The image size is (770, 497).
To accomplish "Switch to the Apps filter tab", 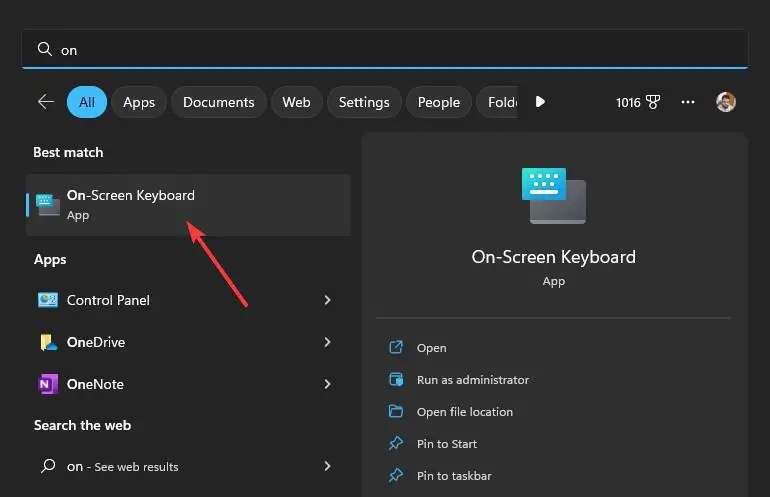I will [139, 102].
